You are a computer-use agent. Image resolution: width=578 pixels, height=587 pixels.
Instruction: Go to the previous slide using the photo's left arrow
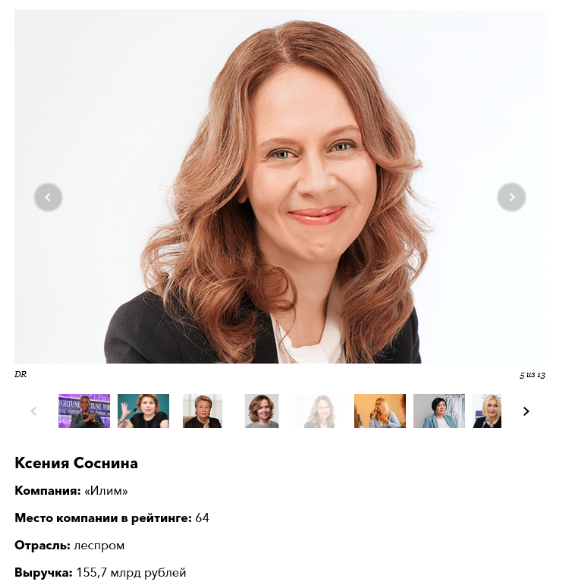point(48,197)
